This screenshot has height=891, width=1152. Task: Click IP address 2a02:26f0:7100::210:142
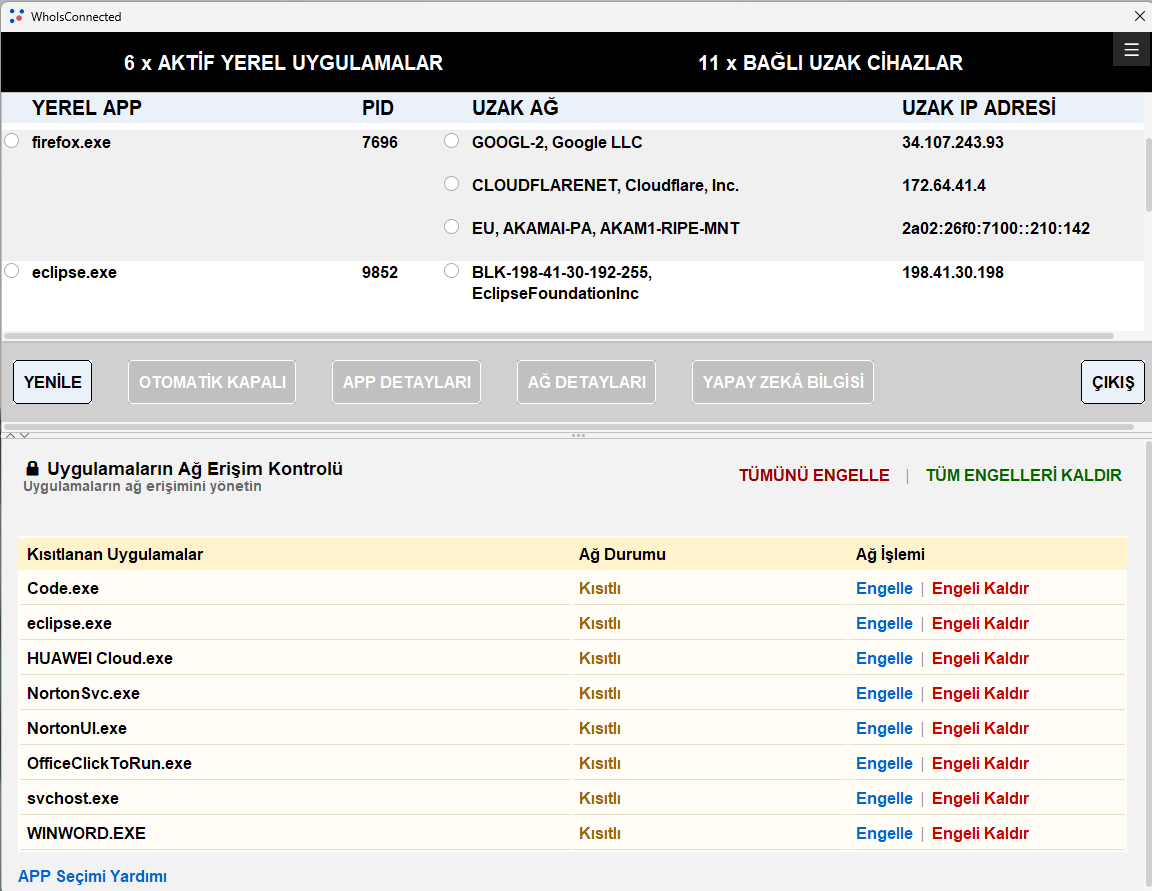tap(996, 228)
